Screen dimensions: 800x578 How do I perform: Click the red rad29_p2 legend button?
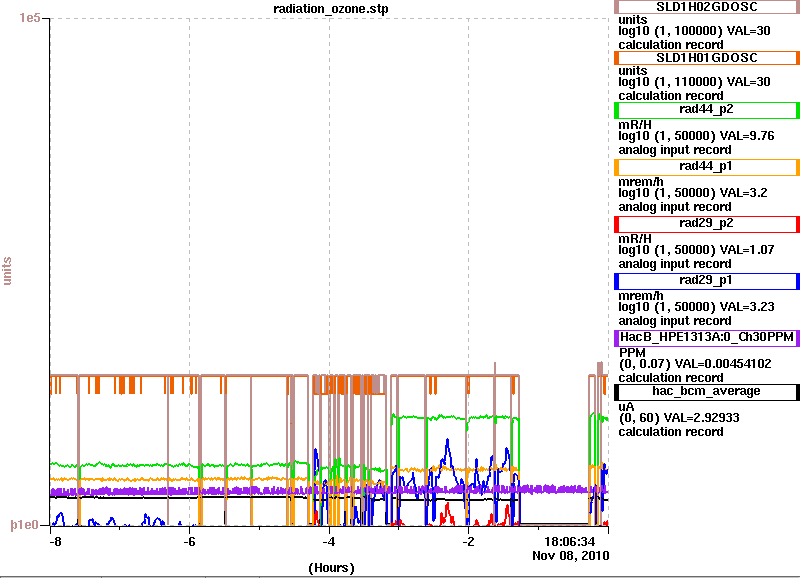[x=707, y=224]
